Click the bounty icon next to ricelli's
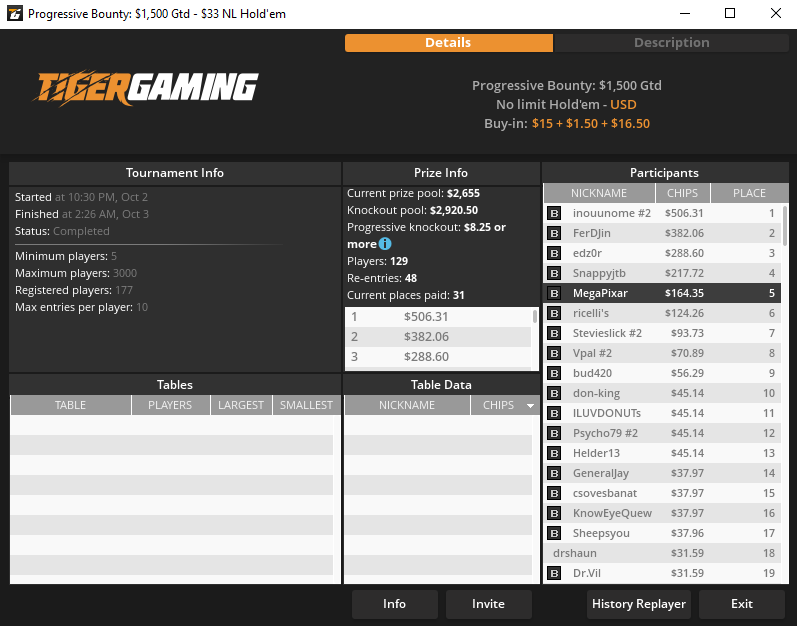 coord(554,313)
